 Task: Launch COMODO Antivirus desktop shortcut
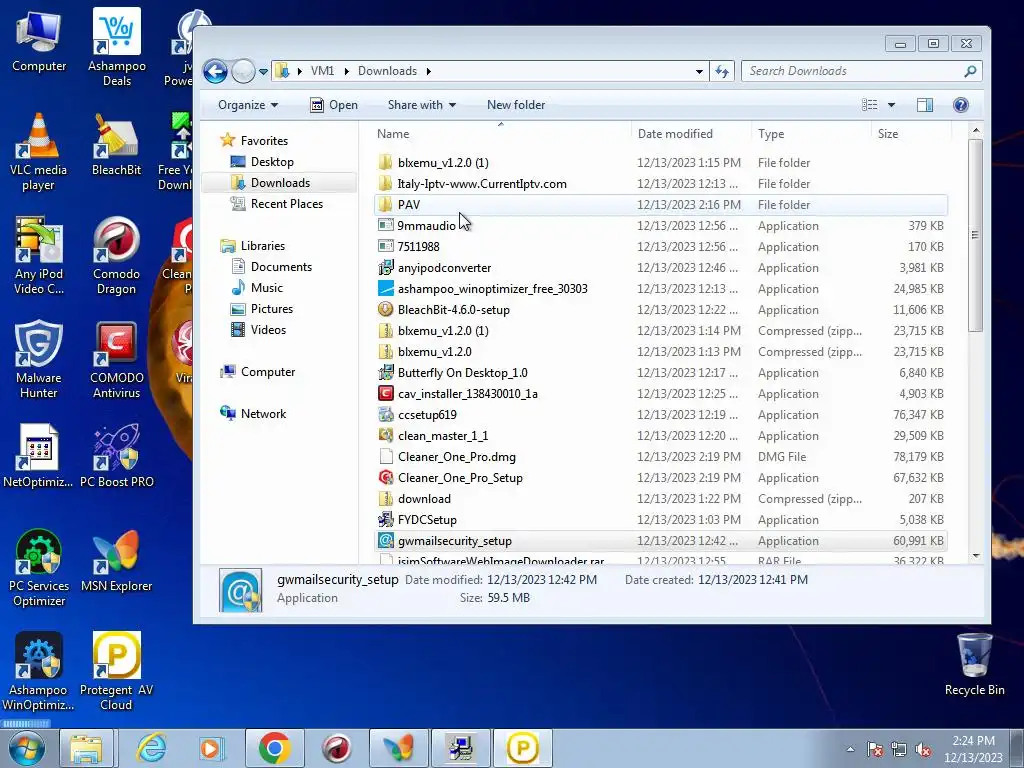[116, 360]
